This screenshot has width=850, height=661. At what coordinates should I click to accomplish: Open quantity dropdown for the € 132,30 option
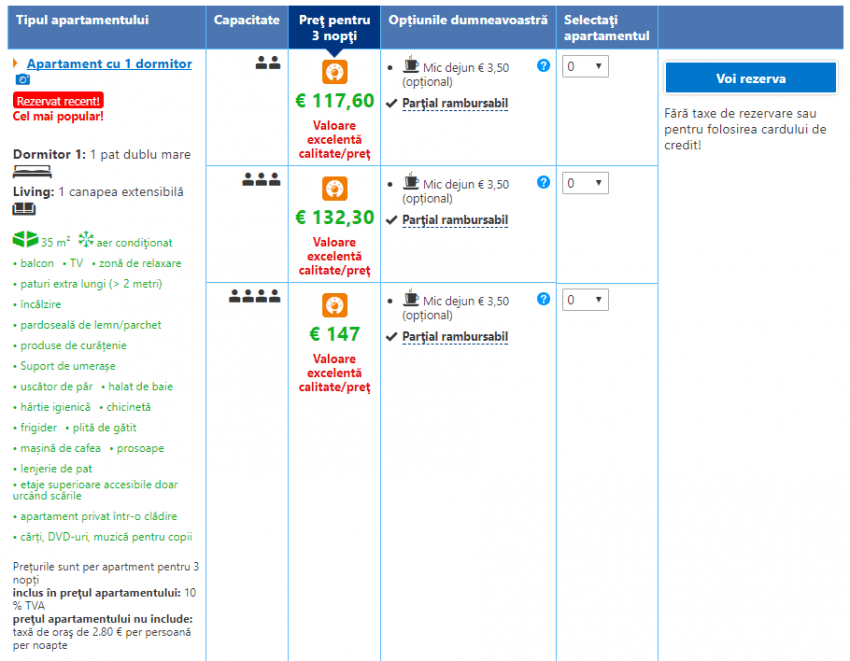click(585, 183)
